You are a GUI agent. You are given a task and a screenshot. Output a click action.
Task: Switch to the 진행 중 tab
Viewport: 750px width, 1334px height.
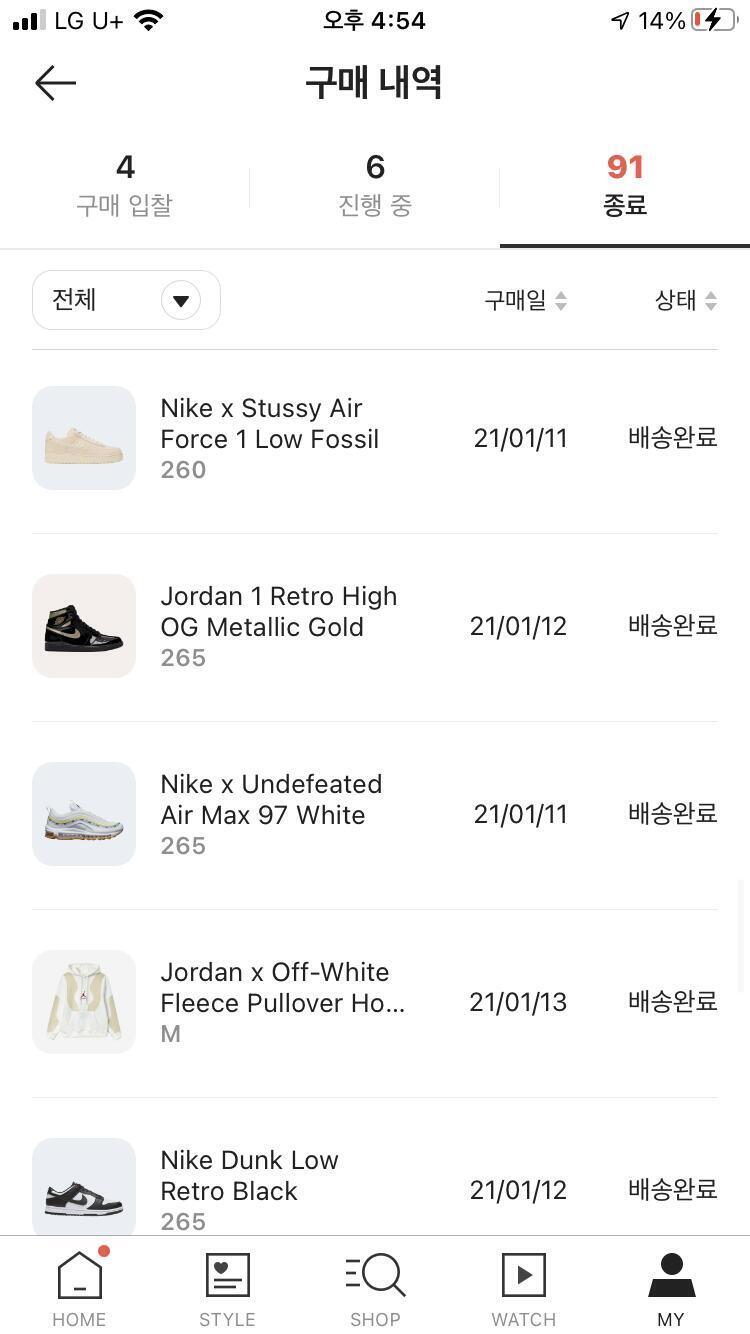(375, 185)
